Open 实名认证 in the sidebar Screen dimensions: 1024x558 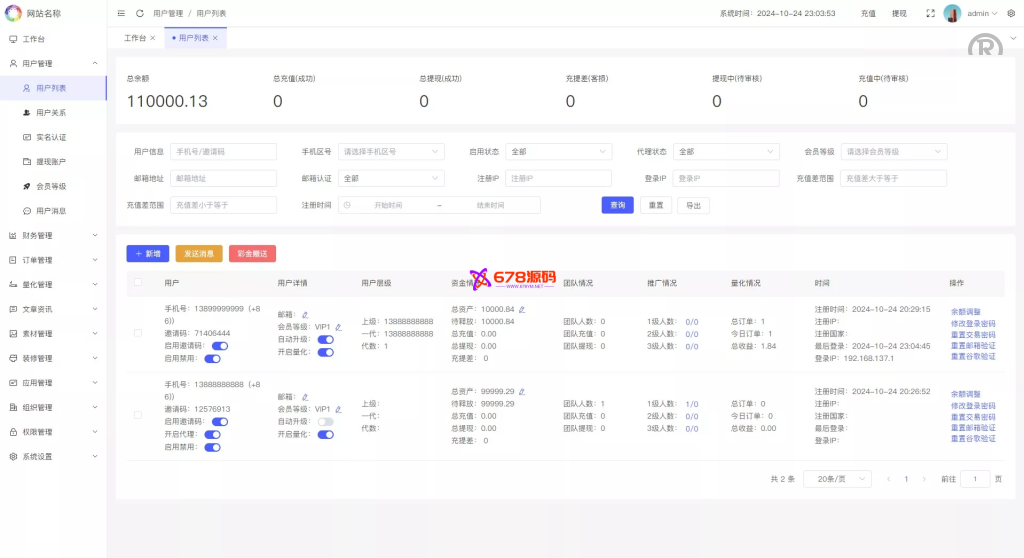tap(51, 137)
